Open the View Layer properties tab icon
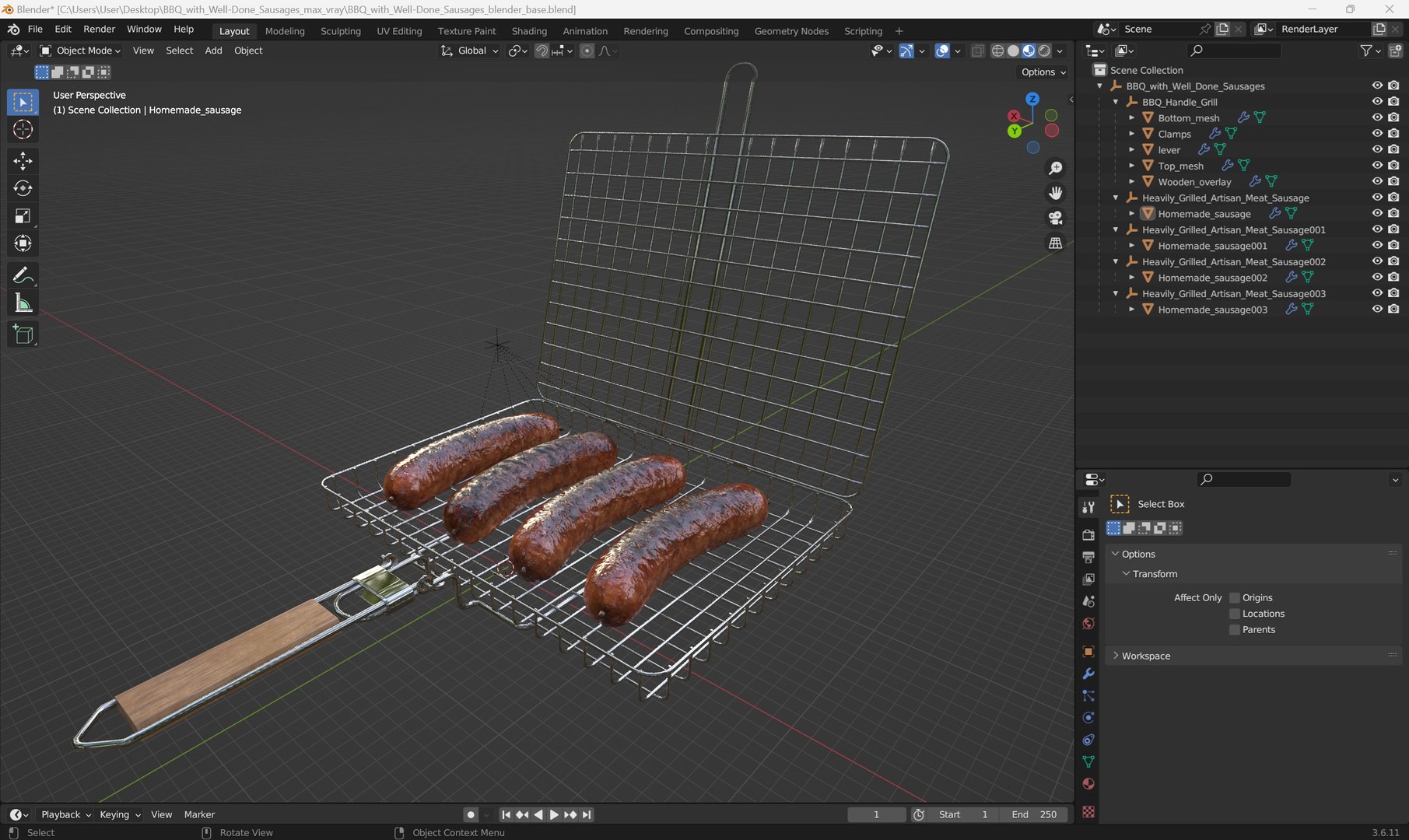 click(1088, 579)
